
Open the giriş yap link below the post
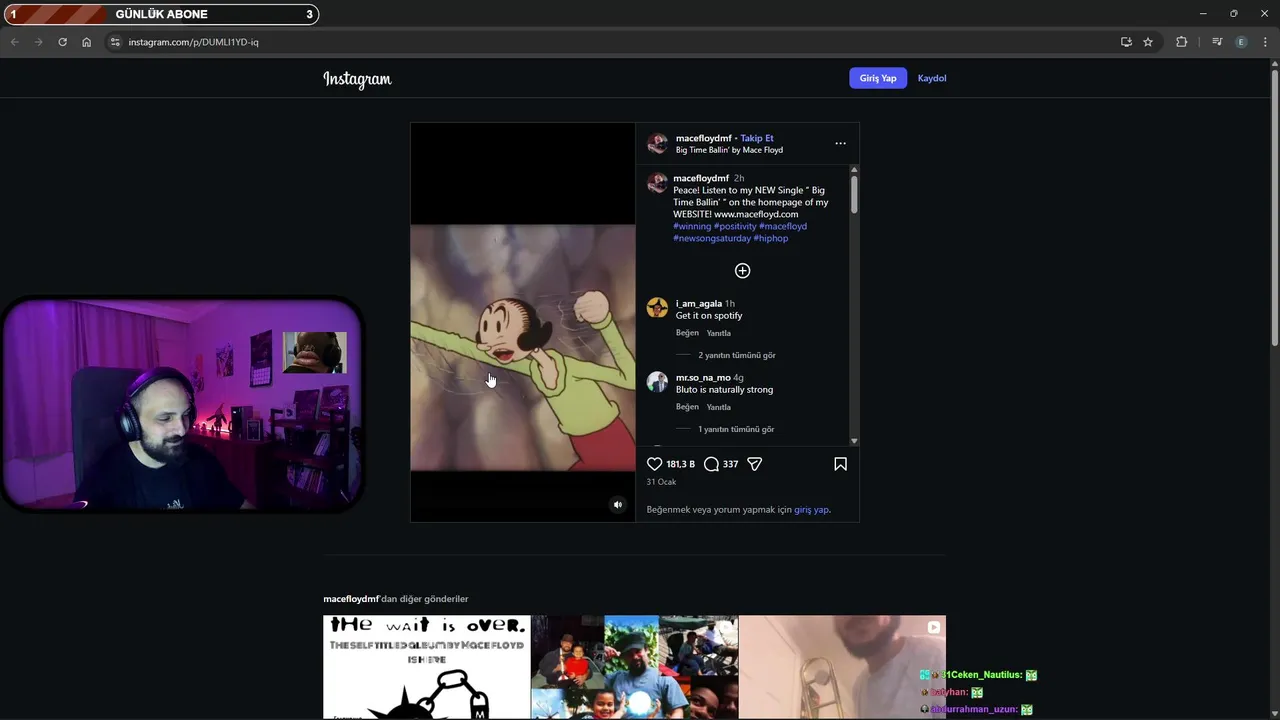point(811,509)
